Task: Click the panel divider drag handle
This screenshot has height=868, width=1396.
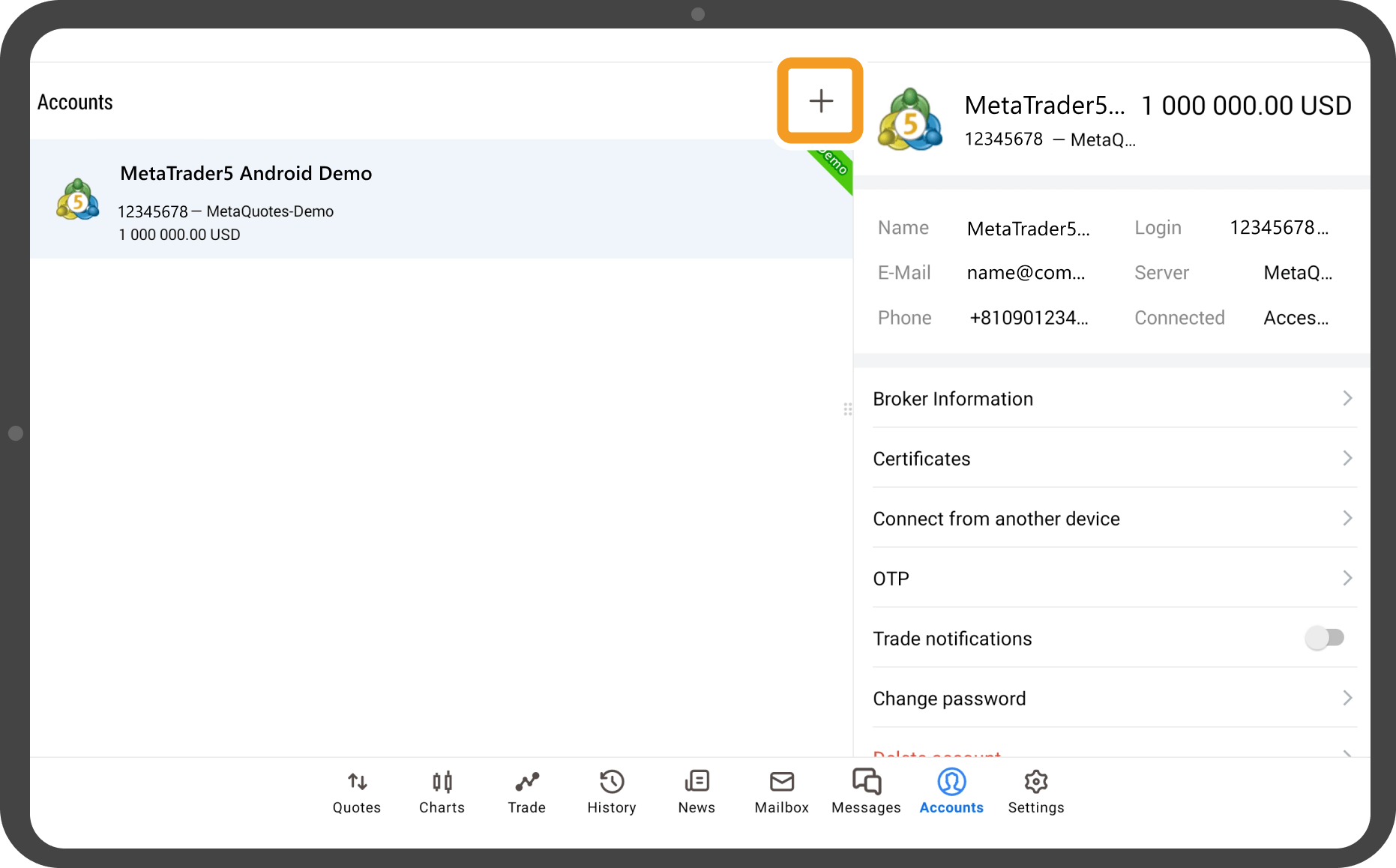Action: 847,409
